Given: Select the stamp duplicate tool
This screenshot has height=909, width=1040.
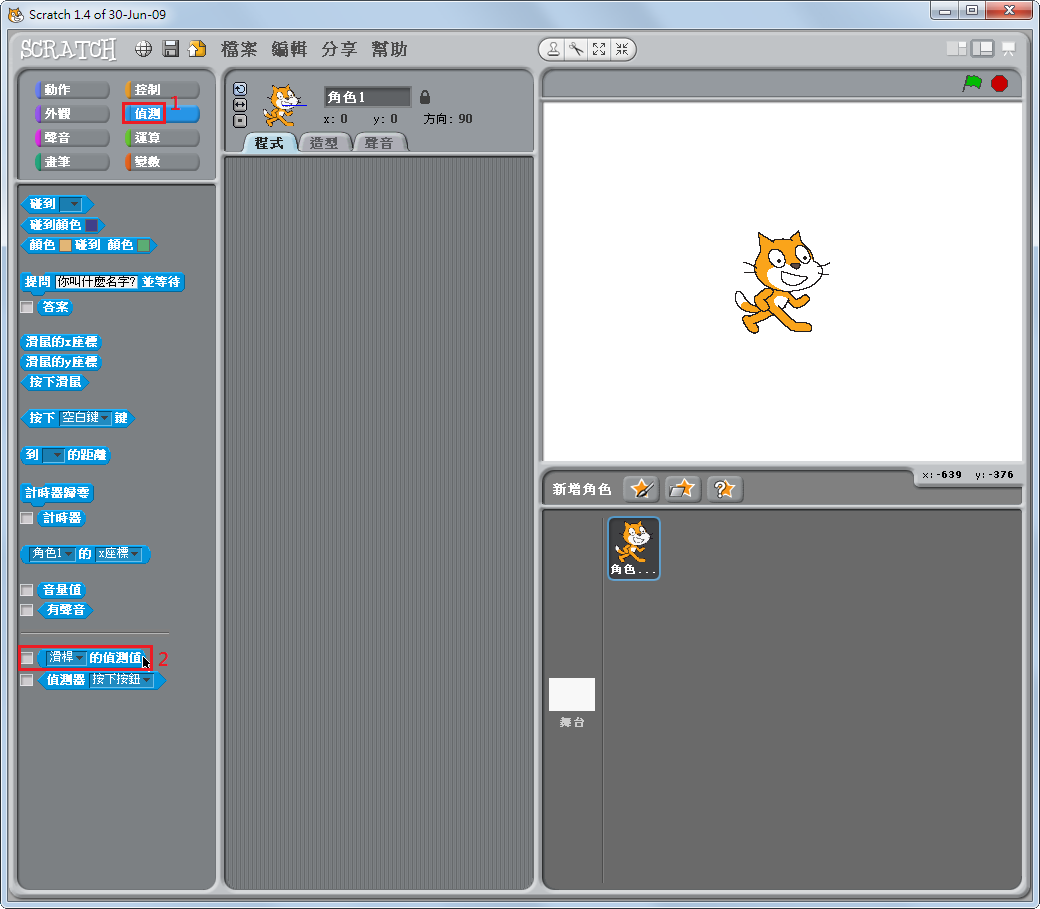Looking at the screenshot, I should click(553, 49).
